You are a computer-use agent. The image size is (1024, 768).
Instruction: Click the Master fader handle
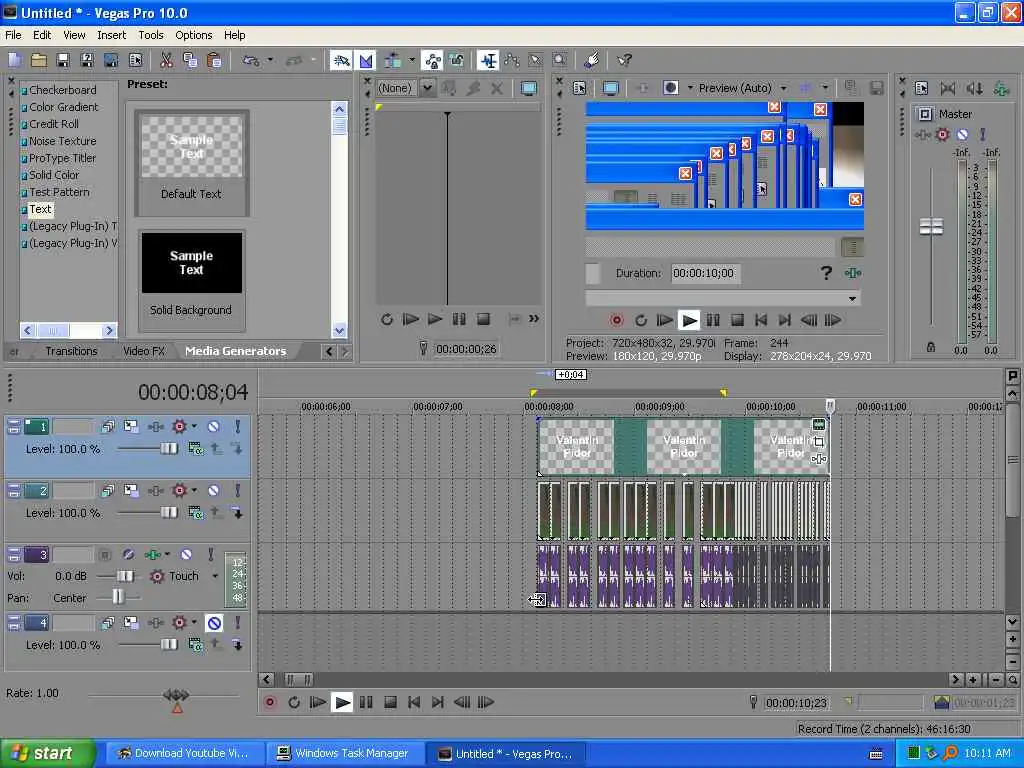click(x=931, y=227)
